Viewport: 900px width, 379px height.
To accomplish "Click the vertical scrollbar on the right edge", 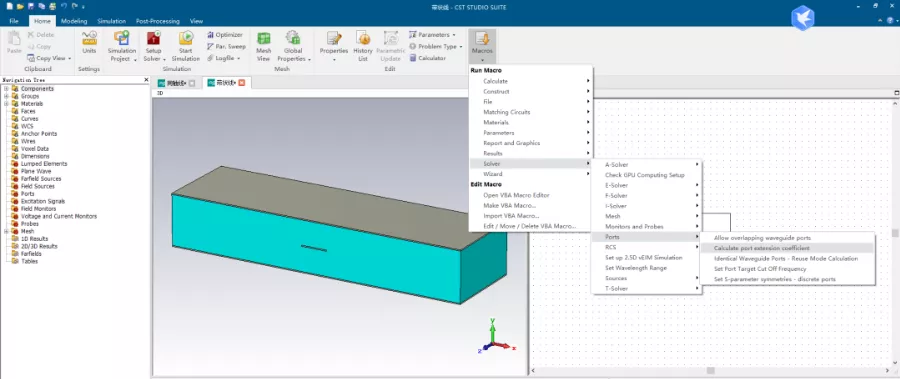I will pyautogui.click(x=895, y=233).
